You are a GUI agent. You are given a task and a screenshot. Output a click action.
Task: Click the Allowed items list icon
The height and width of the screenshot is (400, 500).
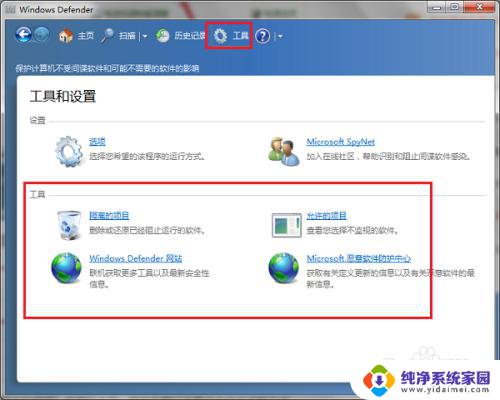287,225
